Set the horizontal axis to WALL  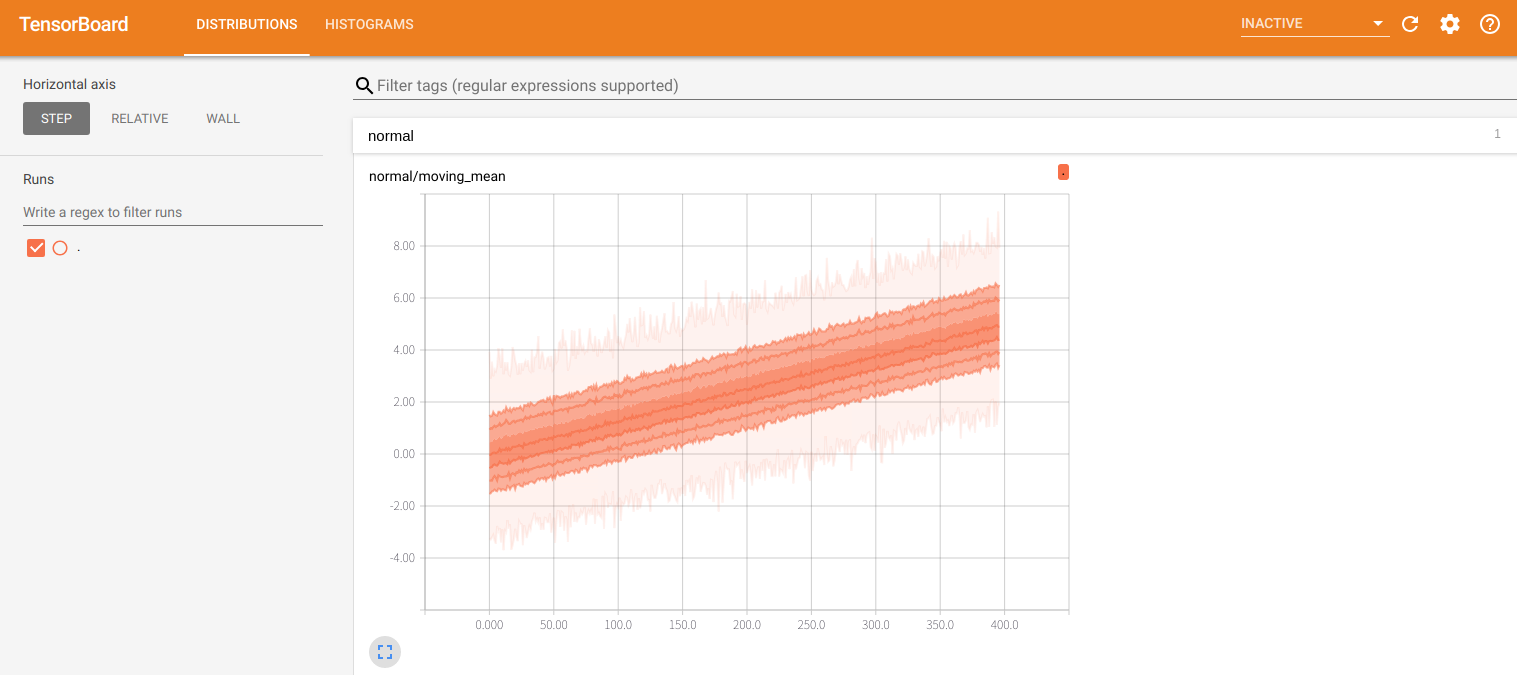click(x=223, y=118)
